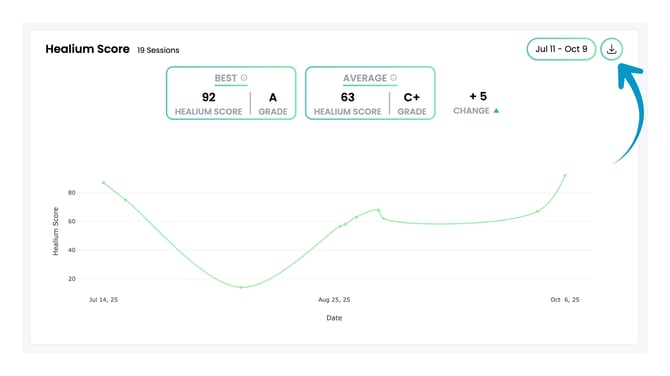The height and width of the screenshot is (376, 670).
Task: Click the download report icon button
Action: point(611,49)
